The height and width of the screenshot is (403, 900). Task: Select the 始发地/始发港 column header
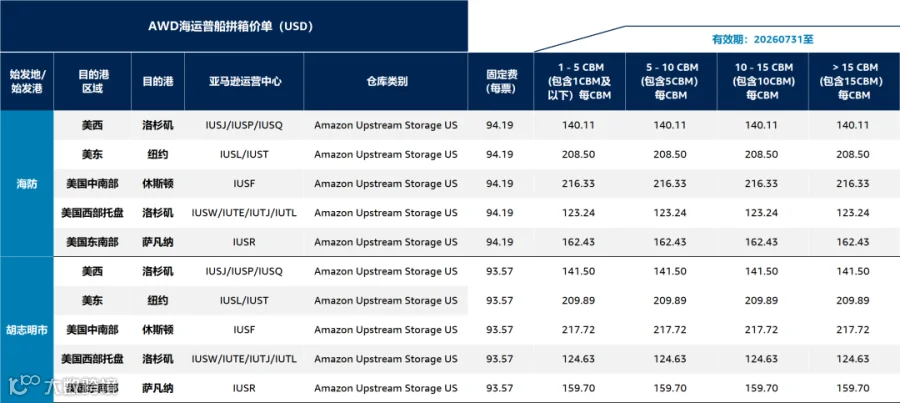pyautogui.click(x=27, y=82)
